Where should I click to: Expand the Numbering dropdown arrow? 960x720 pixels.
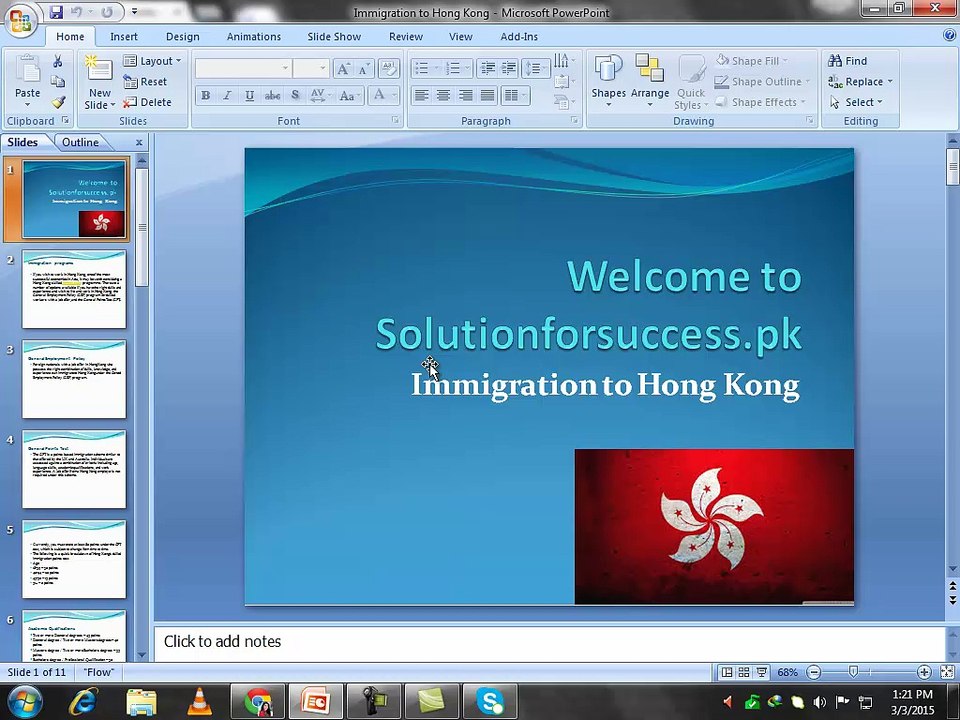[x=467, y=68]
